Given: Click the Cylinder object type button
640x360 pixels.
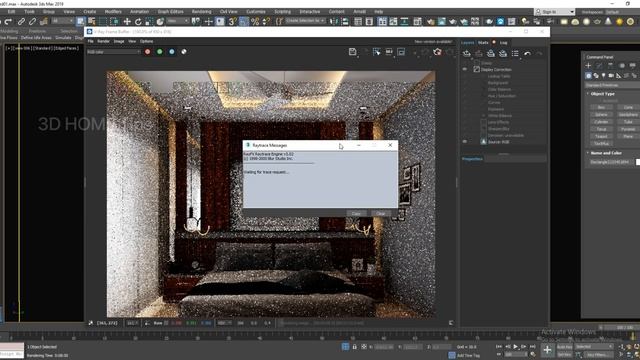Looking at the screenshot, I should click(601, 122).
